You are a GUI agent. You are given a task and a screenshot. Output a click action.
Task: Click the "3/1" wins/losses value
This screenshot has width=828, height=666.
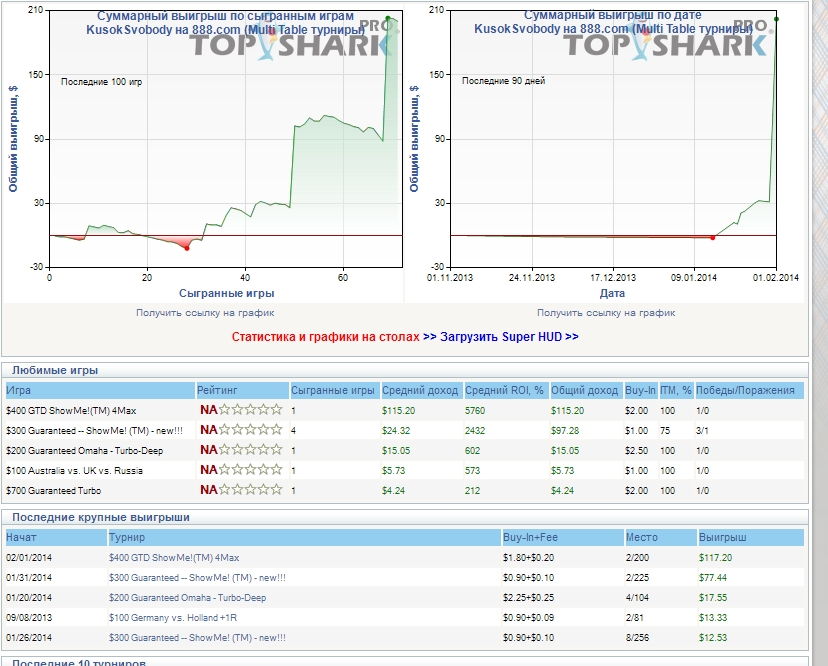coord(702,430)
